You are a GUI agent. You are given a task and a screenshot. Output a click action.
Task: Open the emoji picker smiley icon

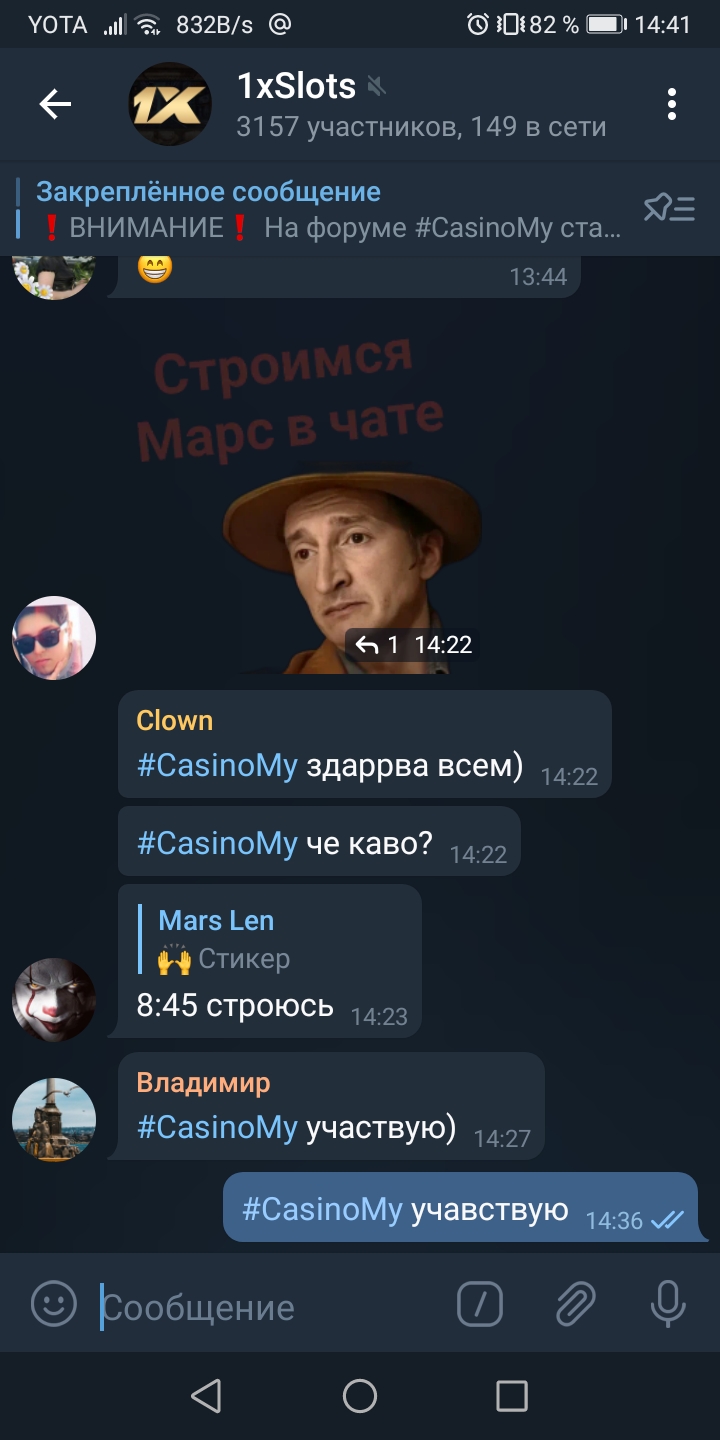pyautogui.click(x=54, y=1303)
